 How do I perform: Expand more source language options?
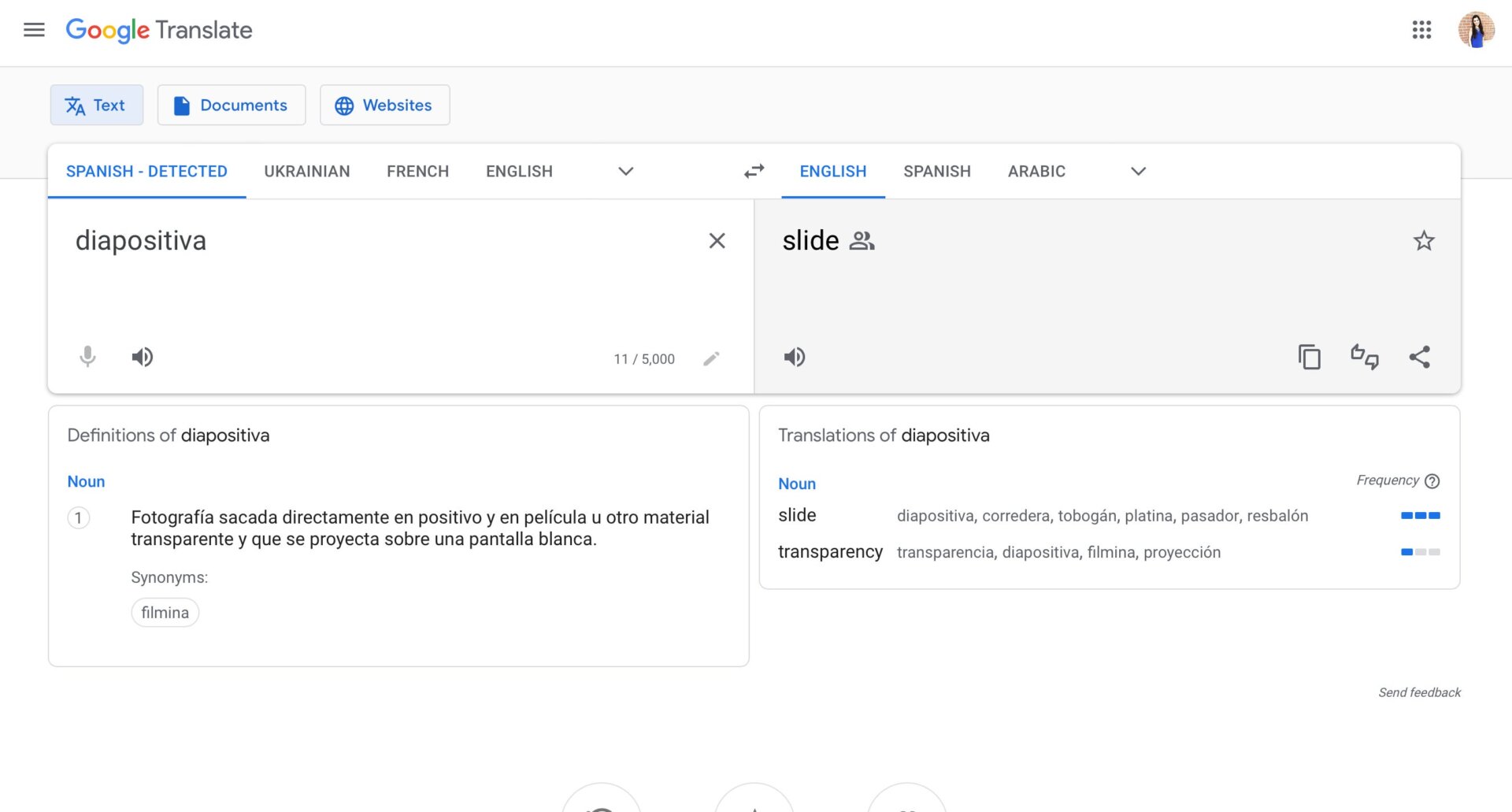pyautogui.click(x=625, y=171)
